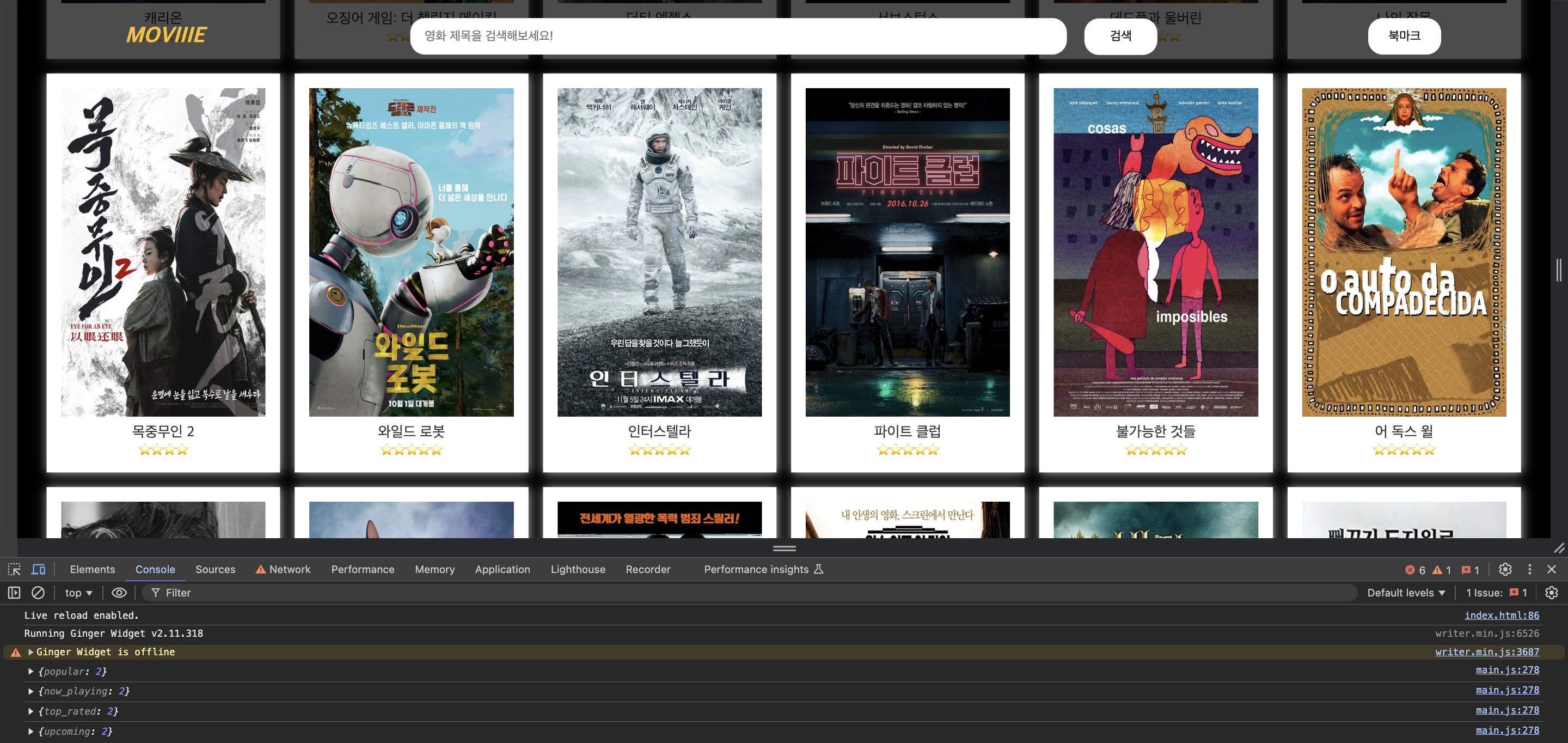Click the movie title search field

(x=737, y=36)
